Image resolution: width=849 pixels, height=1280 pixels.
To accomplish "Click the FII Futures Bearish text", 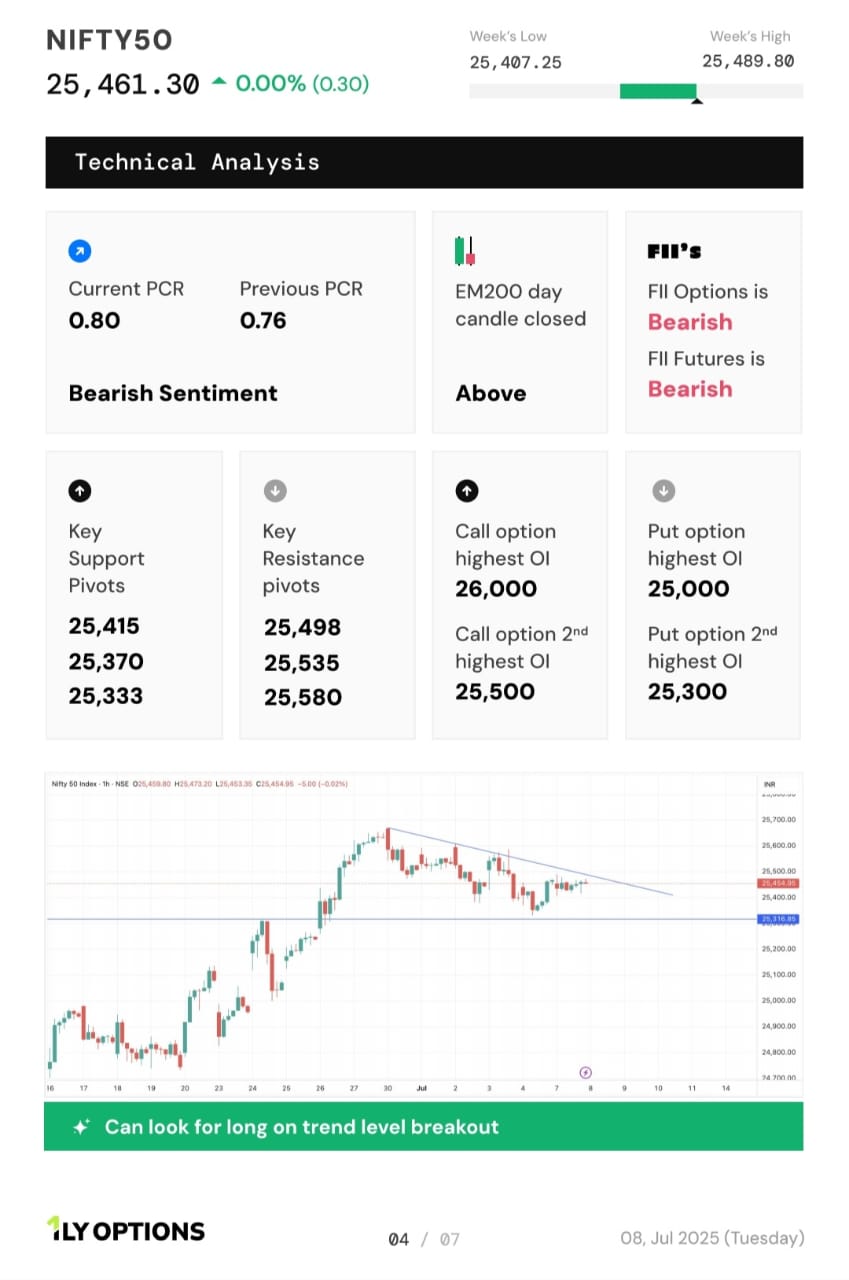I will (x=690, y=389).
